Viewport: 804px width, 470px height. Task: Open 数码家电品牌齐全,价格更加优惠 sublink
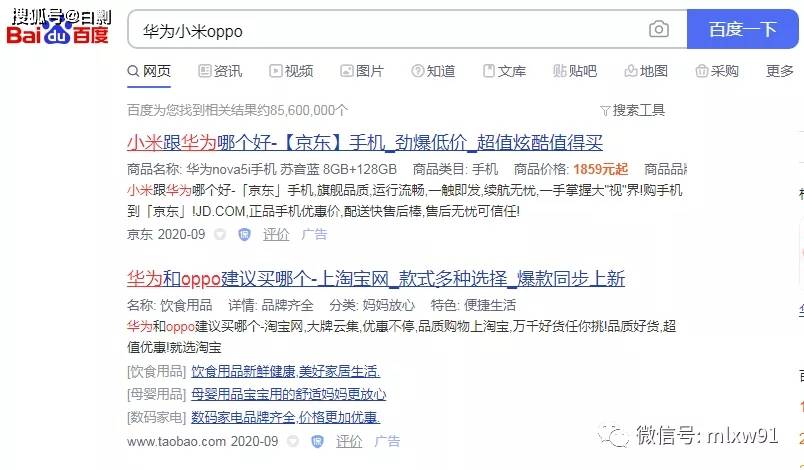pos(286,417)
